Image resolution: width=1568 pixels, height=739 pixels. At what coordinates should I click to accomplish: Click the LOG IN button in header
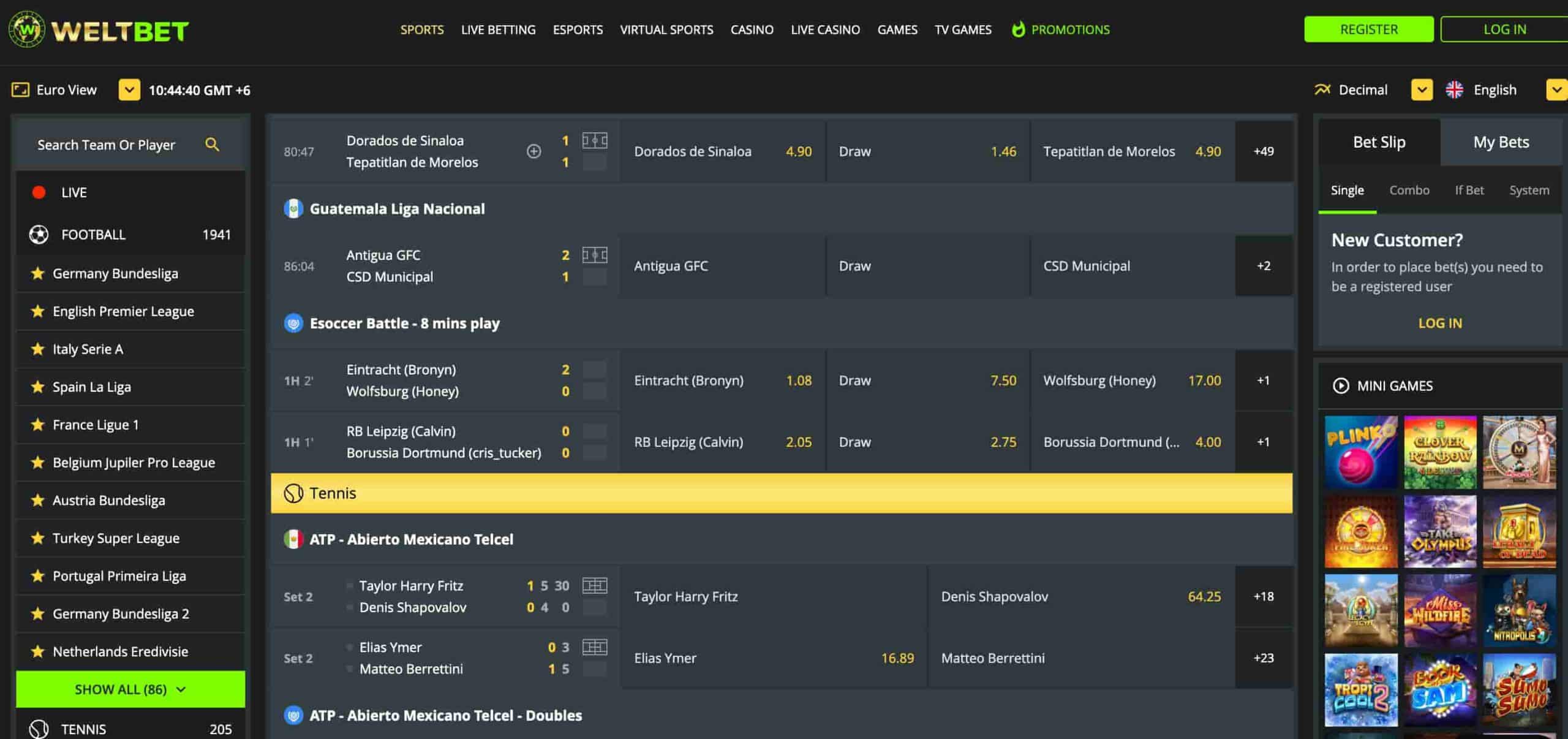1504,29
